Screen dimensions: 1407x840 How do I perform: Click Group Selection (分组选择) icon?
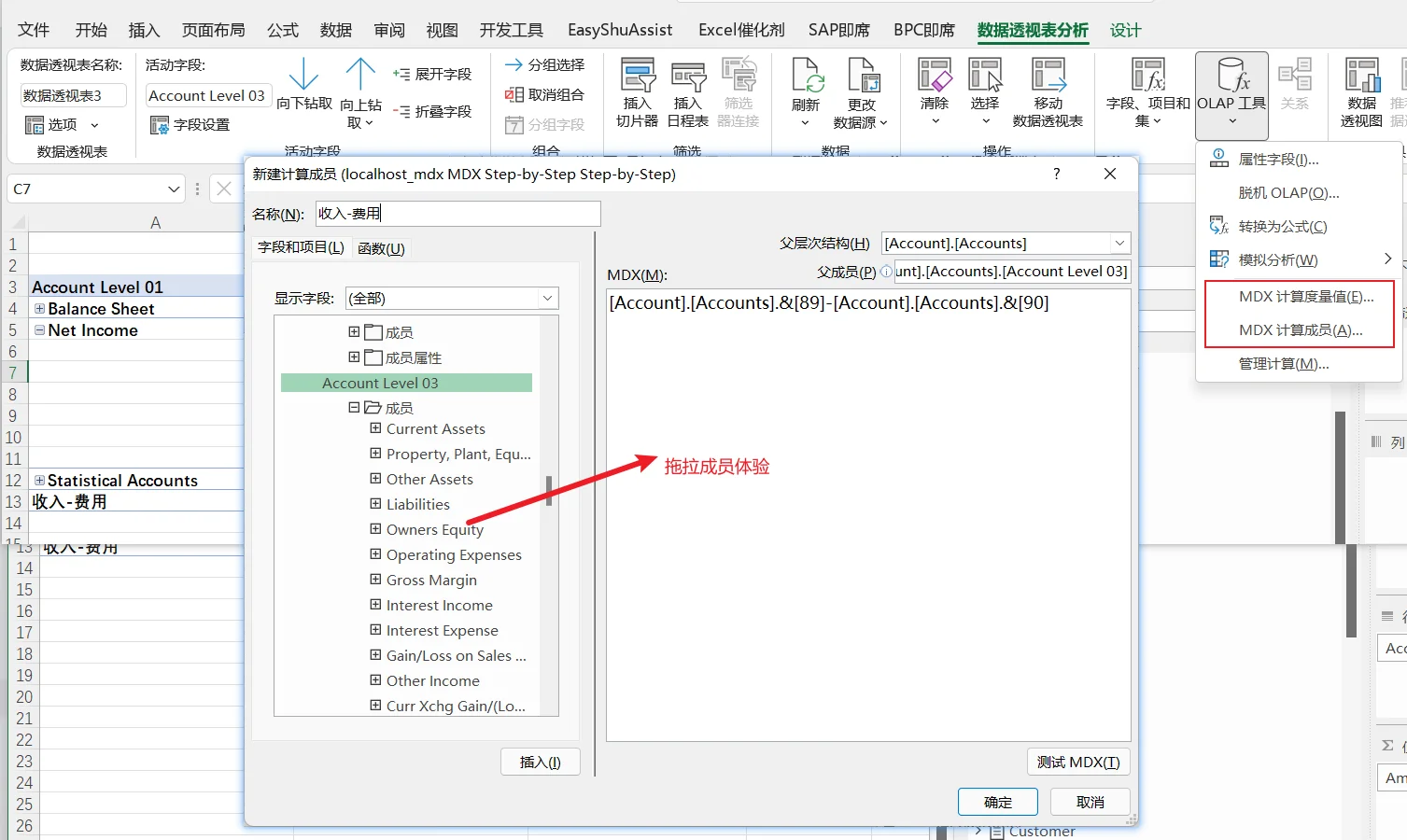click(514, 64)
